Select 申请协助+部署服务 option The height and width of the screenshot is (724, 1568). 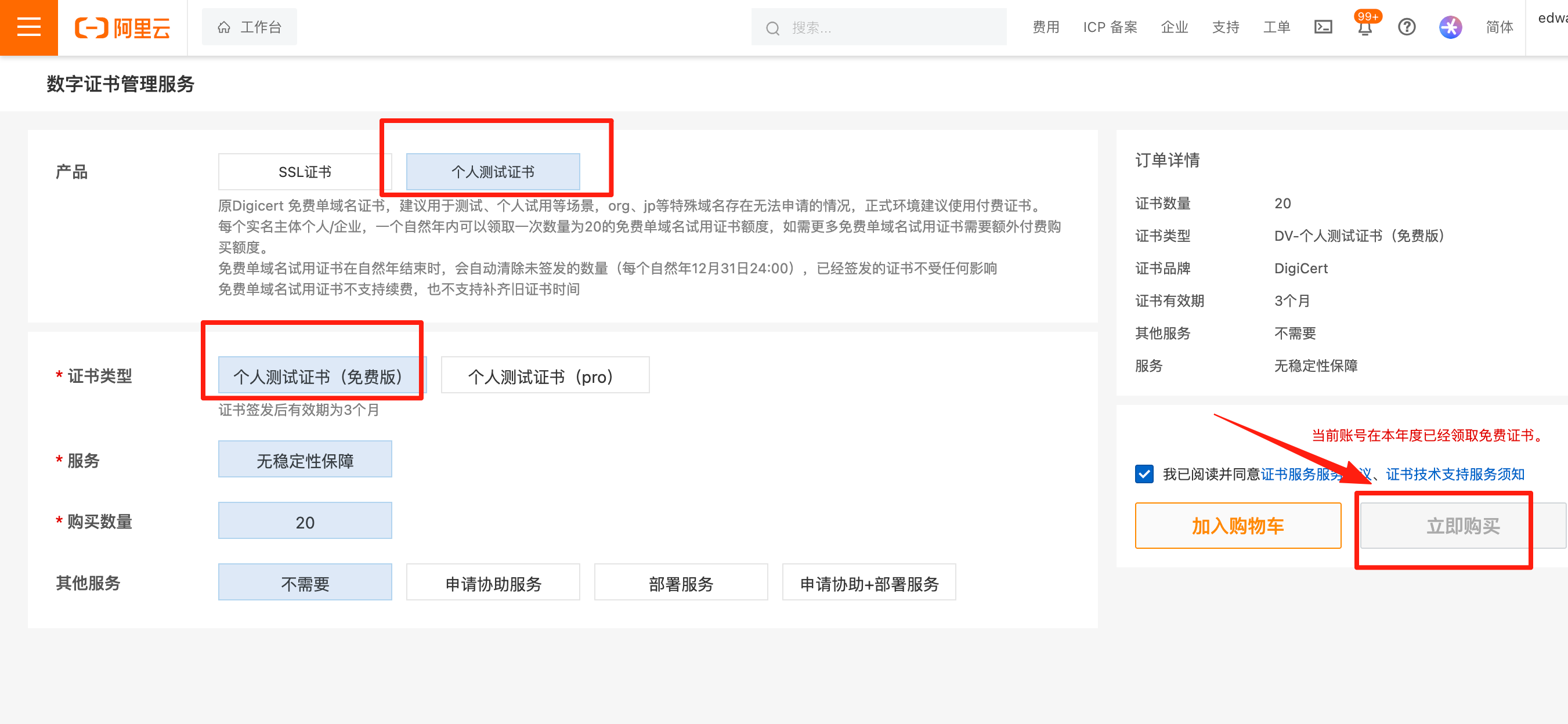869,583
